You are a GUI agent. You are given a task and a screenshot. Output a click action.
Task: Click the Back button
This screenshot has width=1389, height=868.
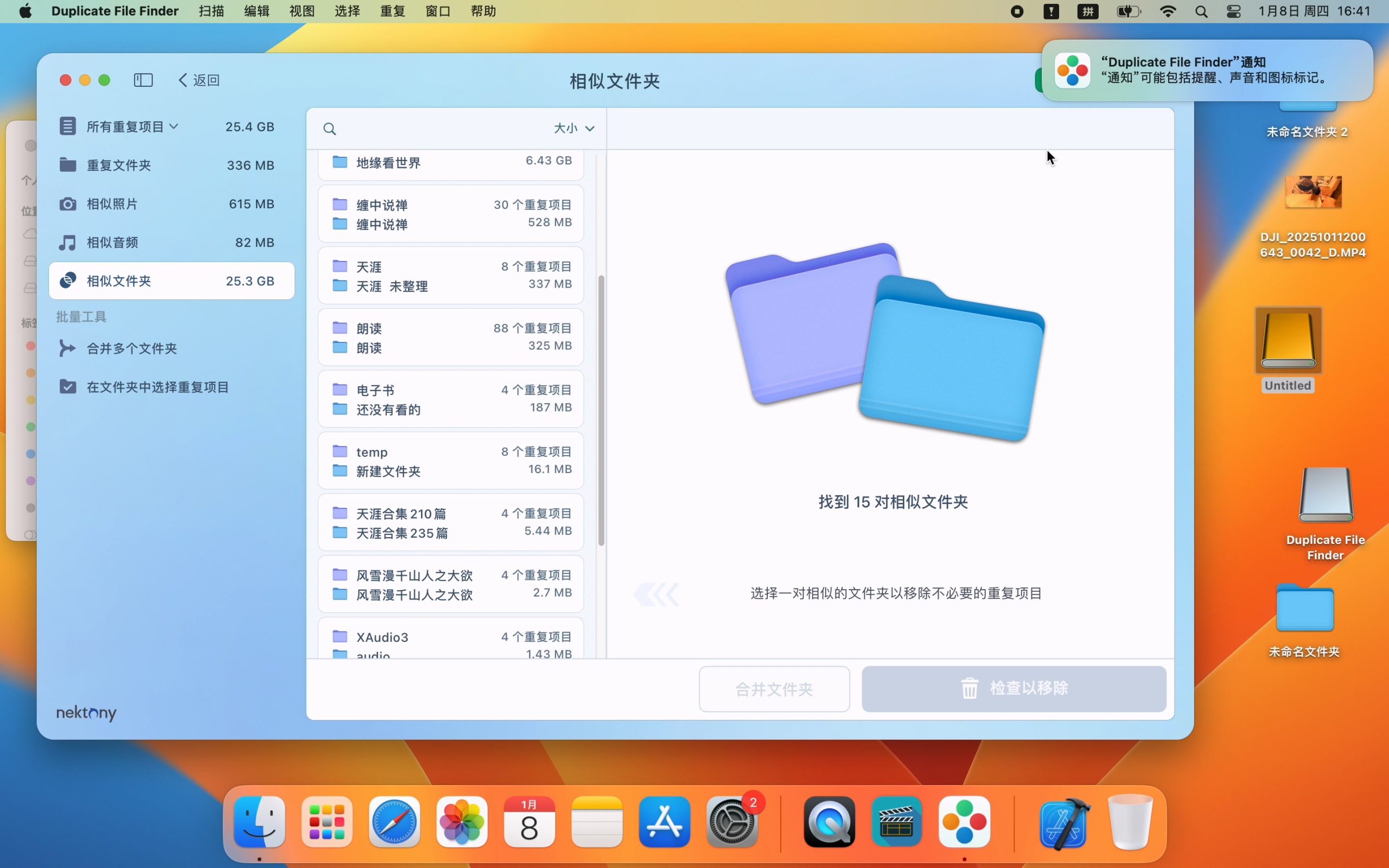[x=199, y=80]
